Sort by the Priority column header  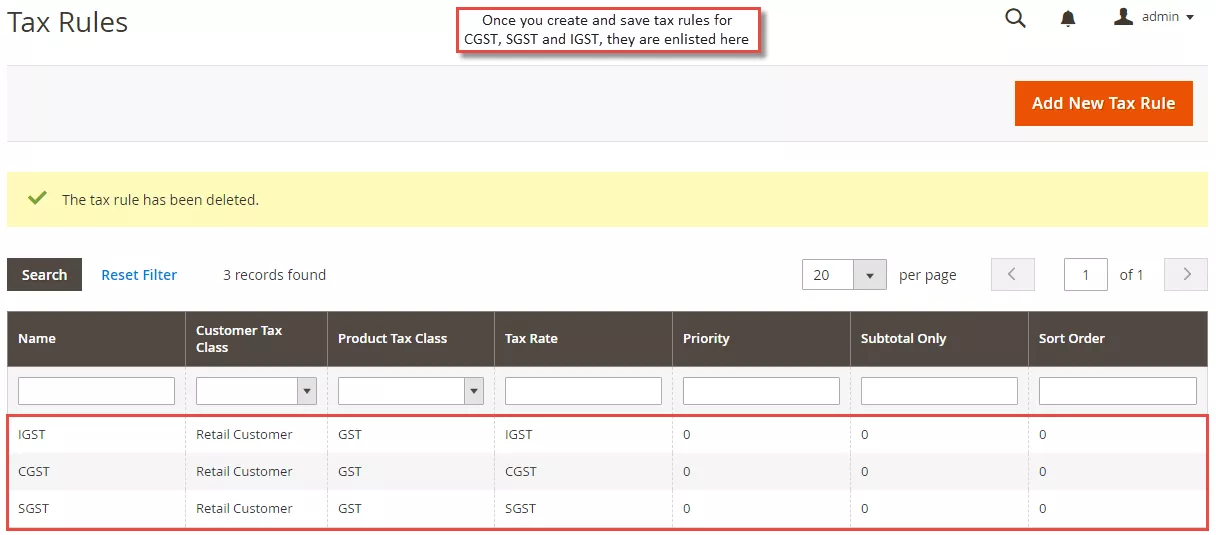(x=706, y=339)
